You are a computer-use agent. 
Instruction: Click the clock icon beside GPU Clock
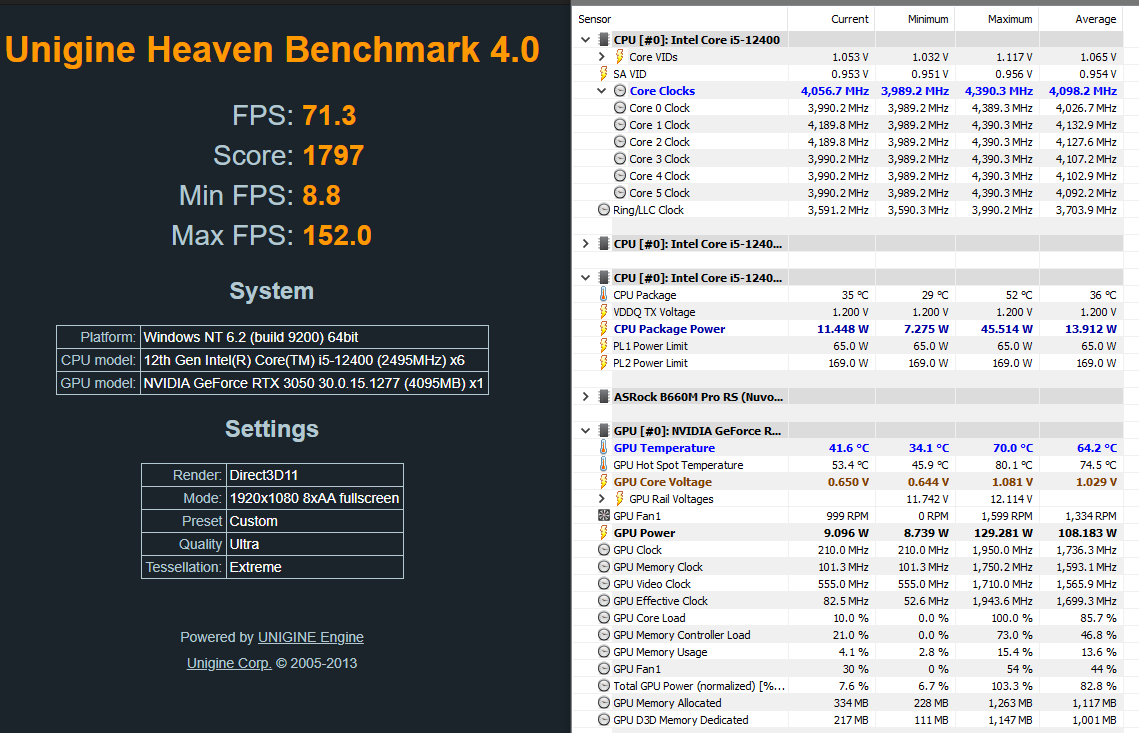pos(604,550)
